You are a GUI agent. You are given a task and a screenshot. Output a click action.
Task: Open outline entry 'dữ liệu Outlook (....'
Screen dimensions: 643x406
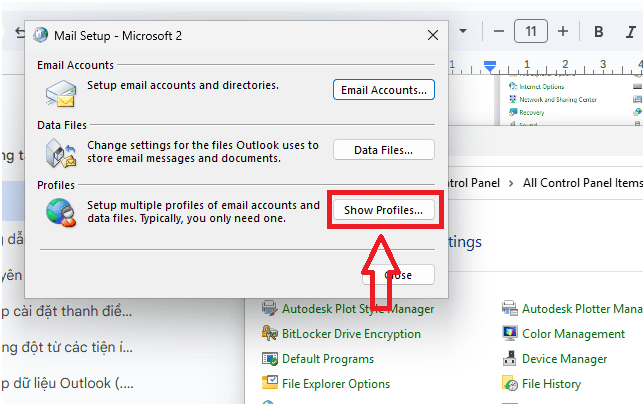(x=67, y=383)
